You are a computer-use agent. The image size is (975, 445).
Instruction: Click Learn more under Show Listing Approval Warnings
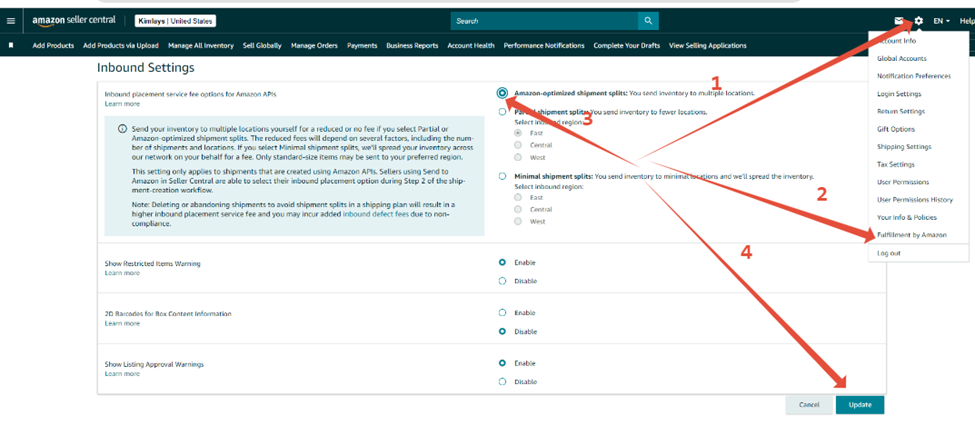(122, 374)
